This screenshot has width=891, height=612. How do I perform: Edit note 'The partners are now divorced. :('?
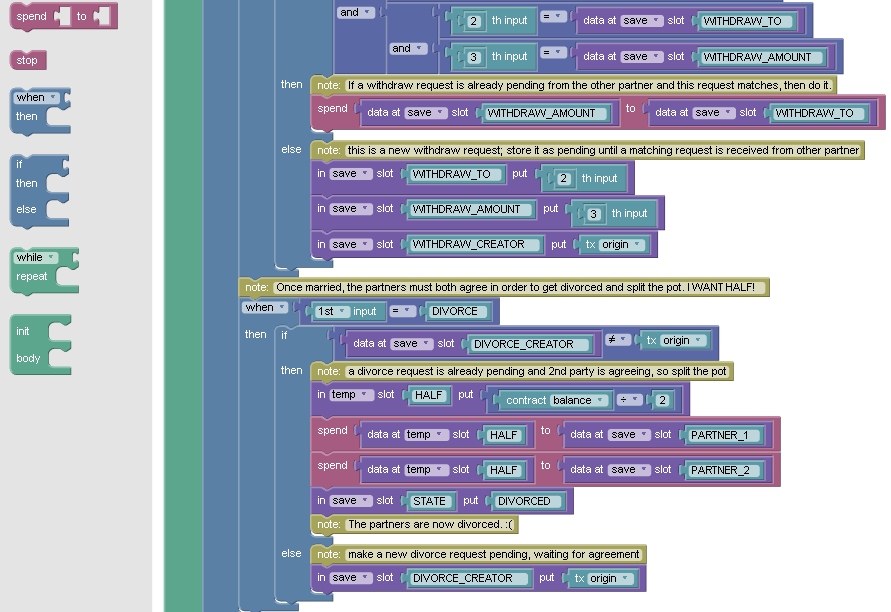[430, 524]
